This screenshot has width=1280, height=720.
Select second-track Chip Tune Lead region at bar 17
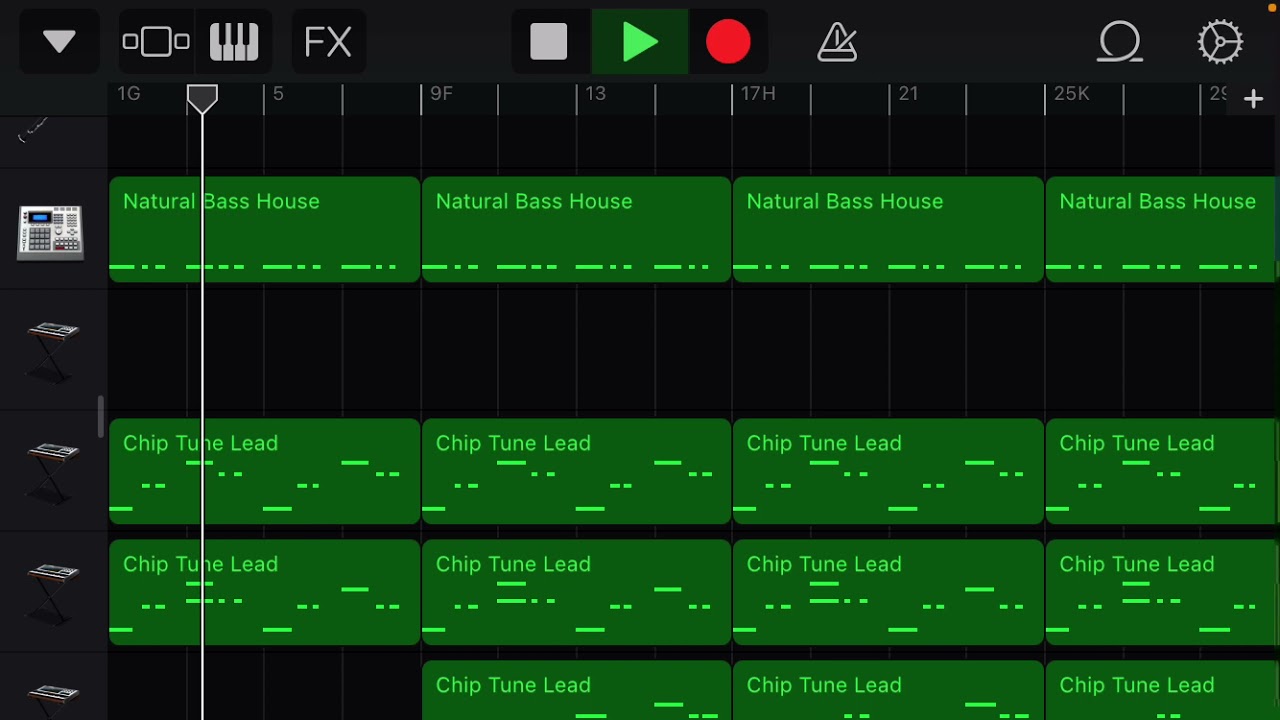(x=888, y=592)
